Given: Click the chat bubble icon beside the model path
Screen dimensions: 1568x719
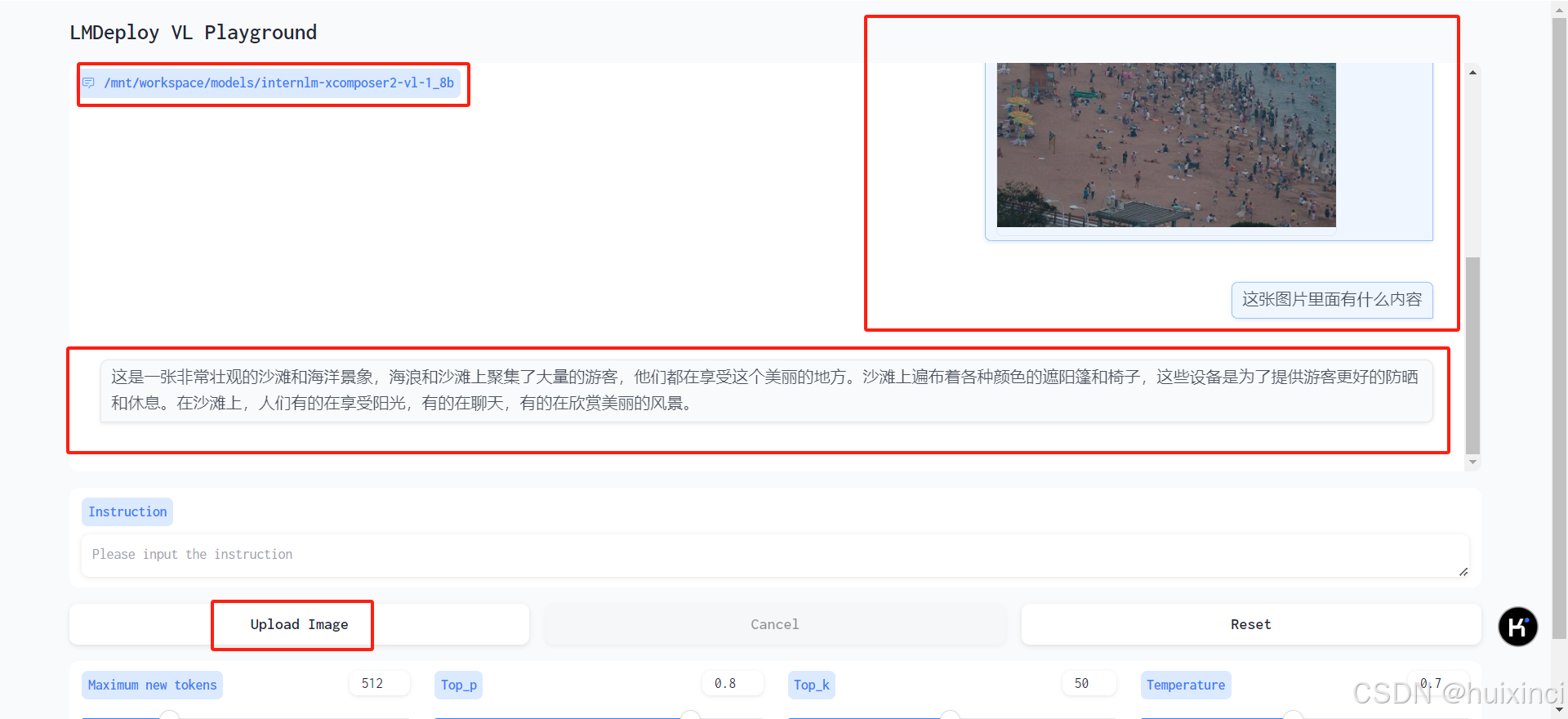Looking at the screenshot, I should 88,83.
